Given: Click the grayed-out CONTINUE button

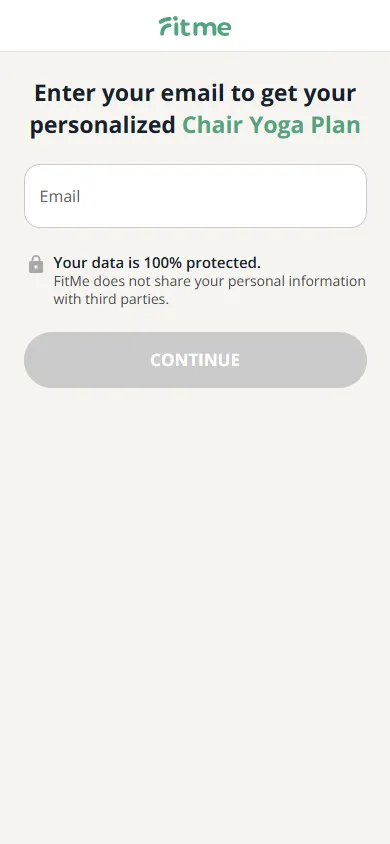Looking at the screenshot, I should coord(195,360).
